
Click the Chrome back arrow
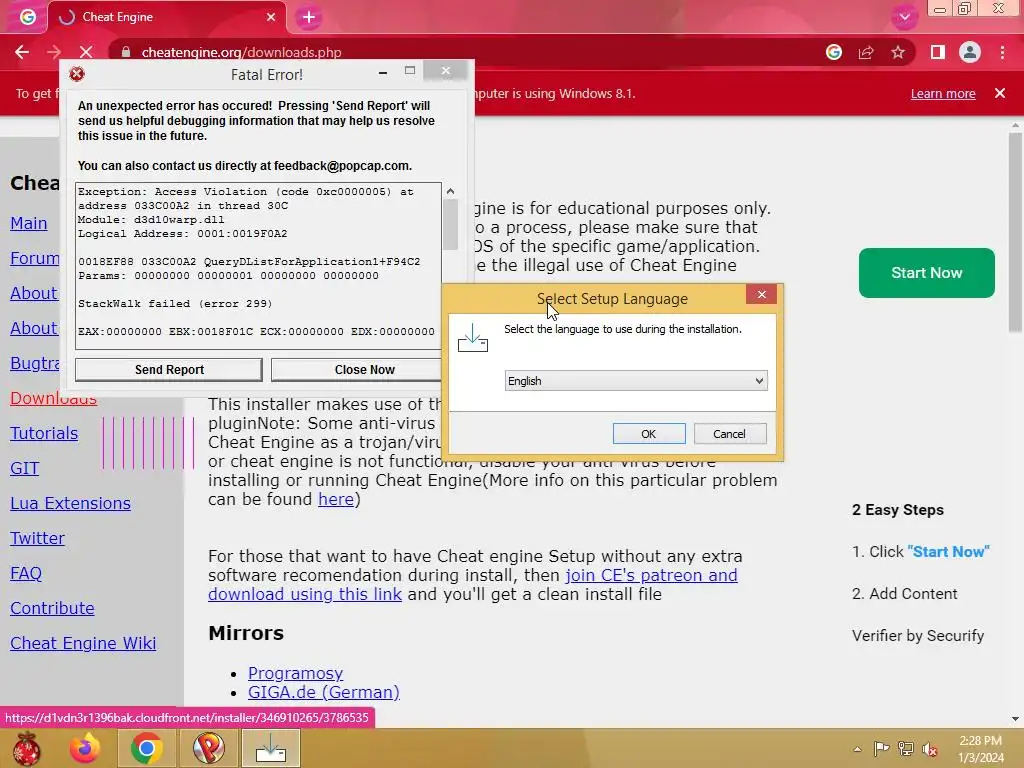(x=22, y=52)
